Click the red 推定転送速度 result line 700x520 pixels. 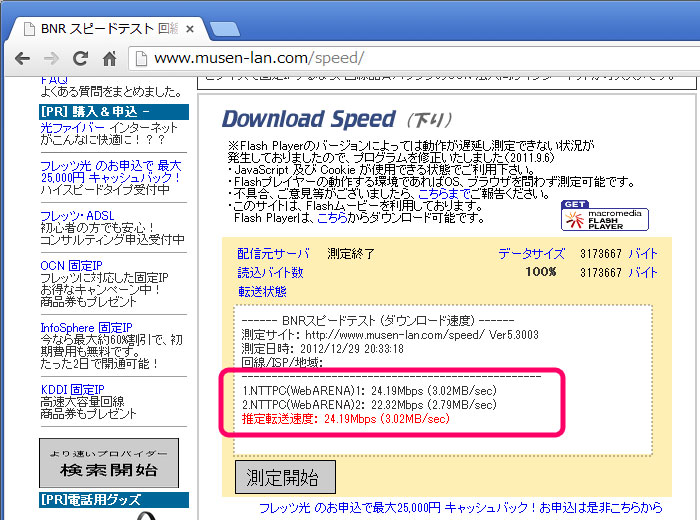[346, 419]
